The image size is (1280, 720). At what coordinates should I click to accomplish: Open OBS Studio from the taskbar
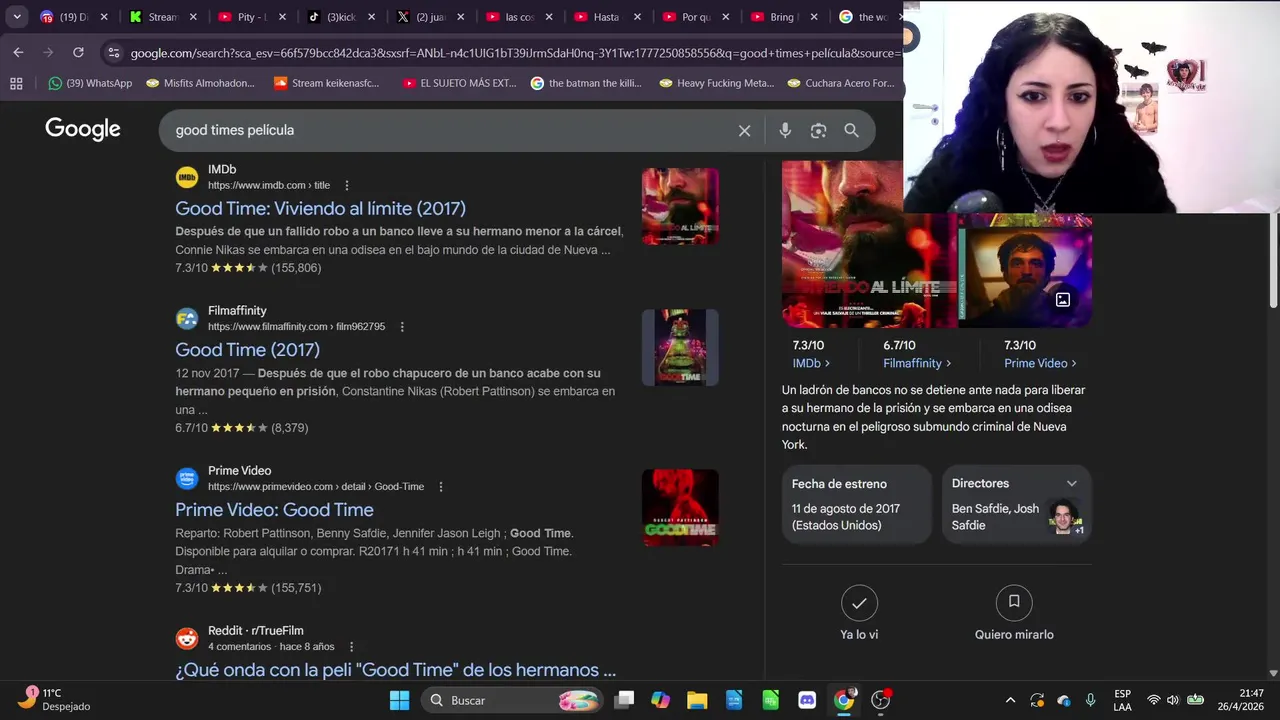[881, 700]
